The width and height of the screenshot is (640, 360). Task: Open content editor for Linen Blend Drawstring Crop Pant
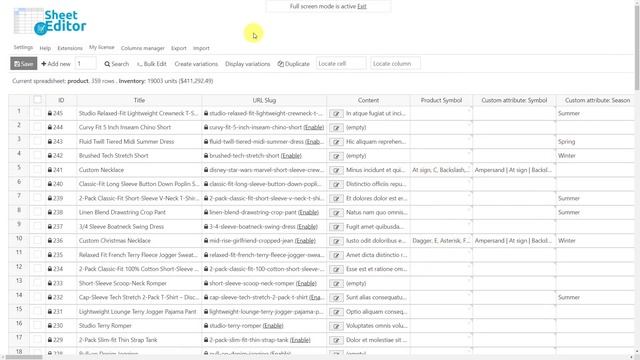point(336,213)
